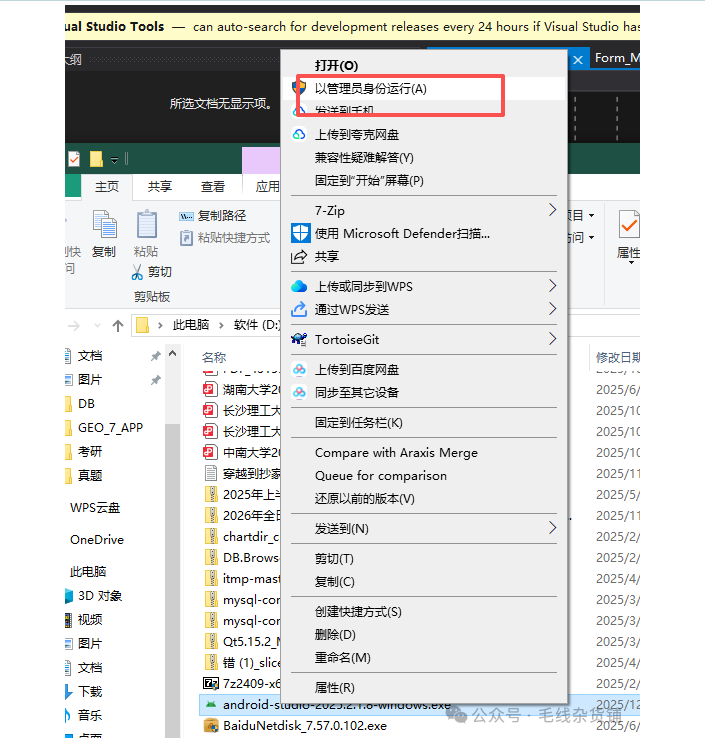Click the Baidu icon beside 同步至其它设备
705x747 pixels.
299,392
